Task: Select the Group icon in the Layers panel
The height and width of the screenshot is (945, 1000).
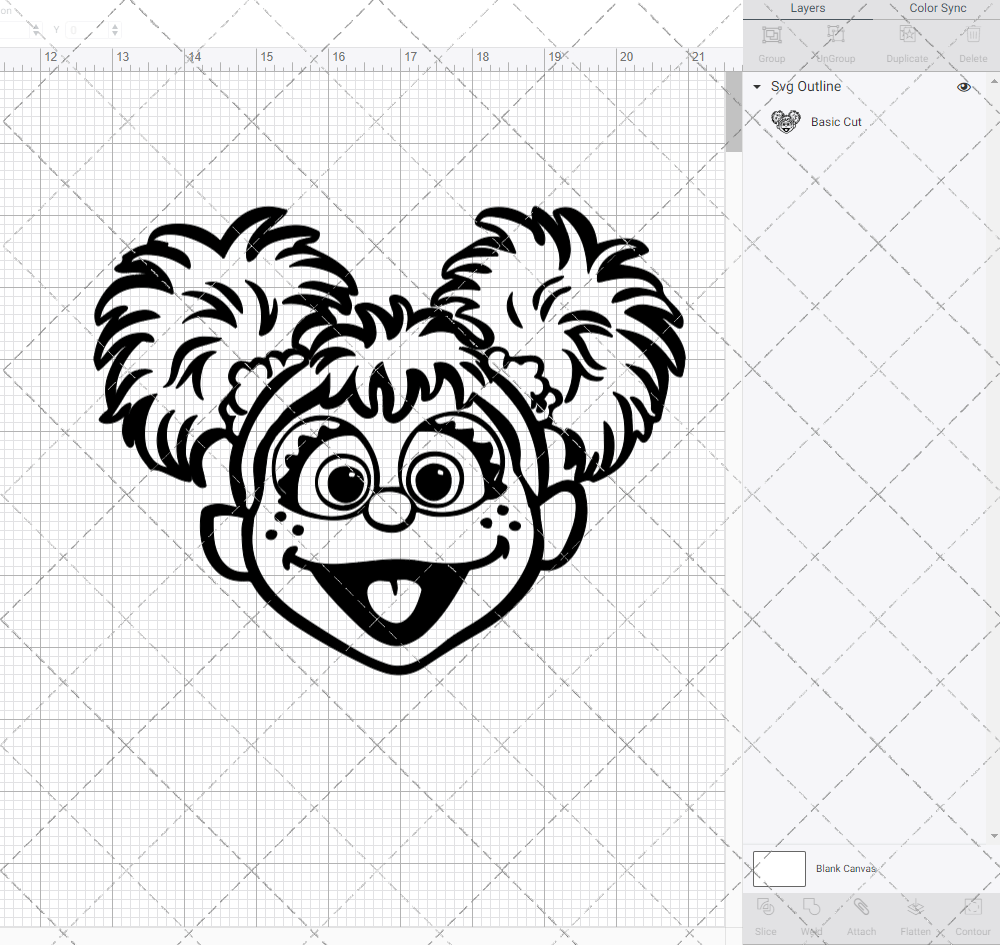Action: tap(771, 35)
